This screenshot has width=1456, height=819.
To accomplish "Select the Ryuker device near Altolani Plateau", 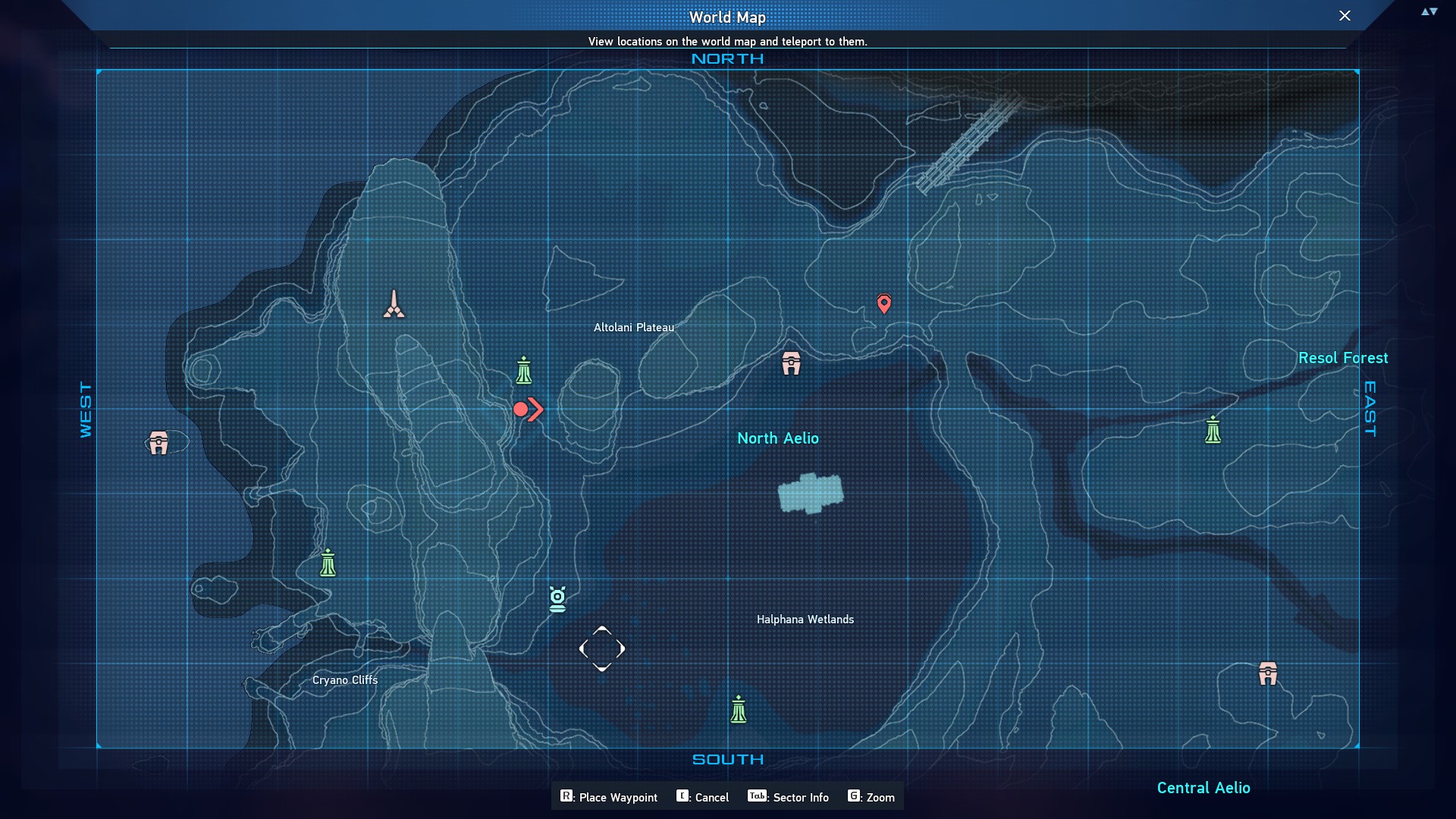I will [x=523, y=371].
